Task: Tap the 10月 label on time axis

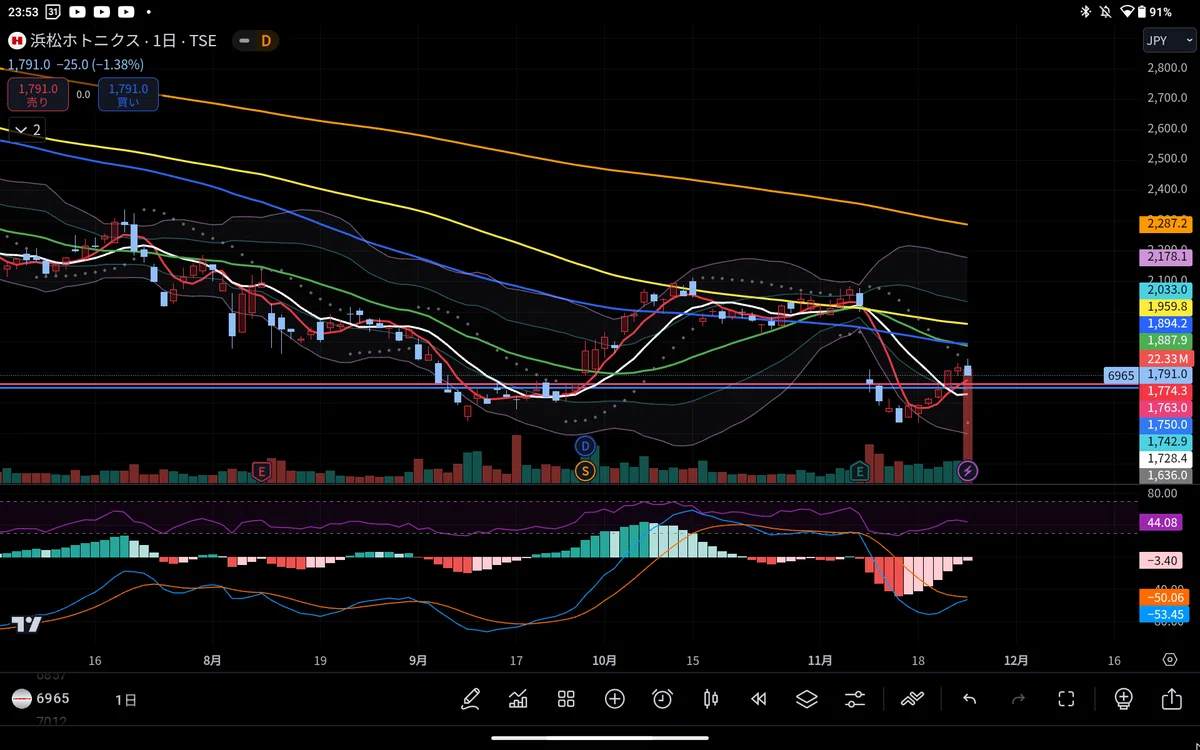Action: point(604,660)
